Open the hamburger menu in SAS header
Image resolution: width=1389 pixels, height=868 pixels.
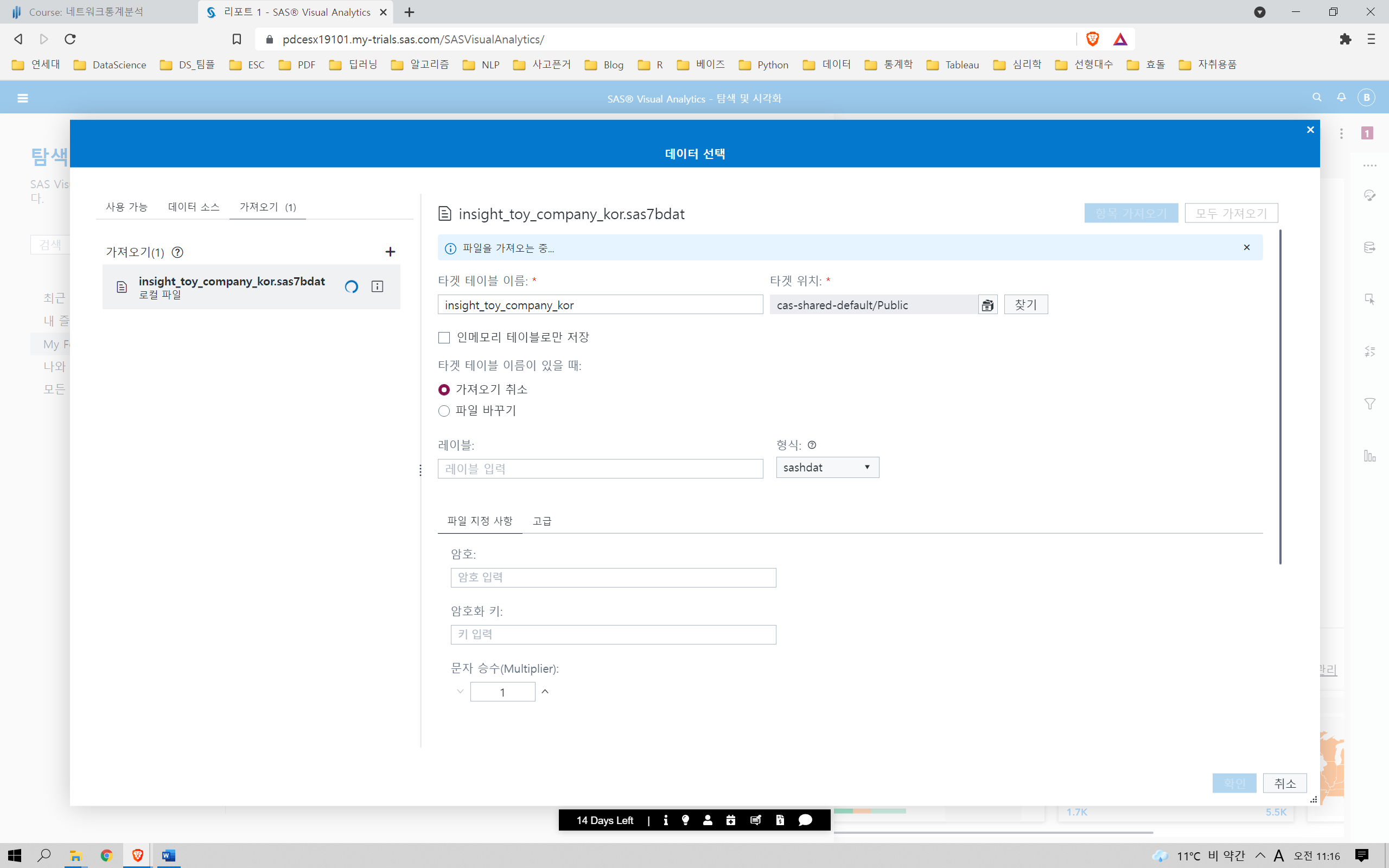click(x=23, y=98)
